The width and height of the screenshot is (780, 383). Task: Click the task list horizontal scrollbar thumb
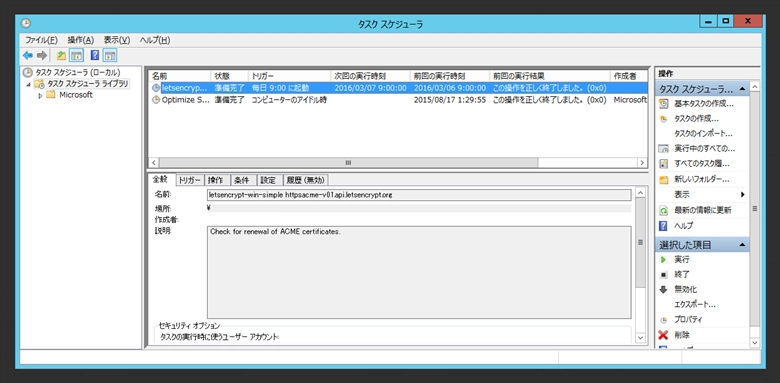(x=348, y=163)
